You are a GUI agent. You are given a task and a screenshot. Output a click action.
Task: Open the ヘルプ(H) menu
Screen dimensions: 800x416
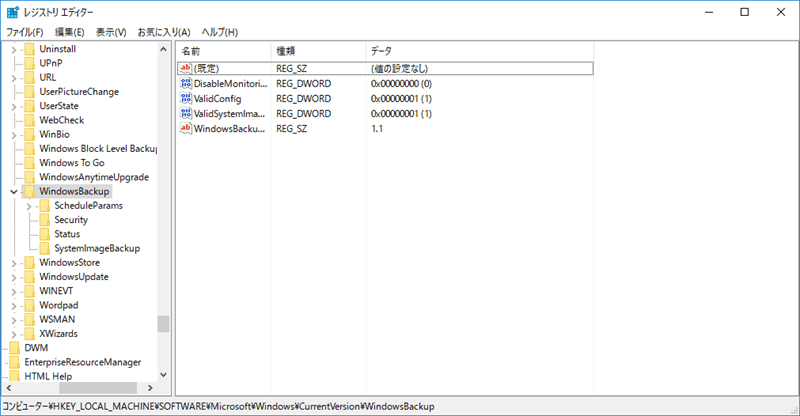point(219,32)
